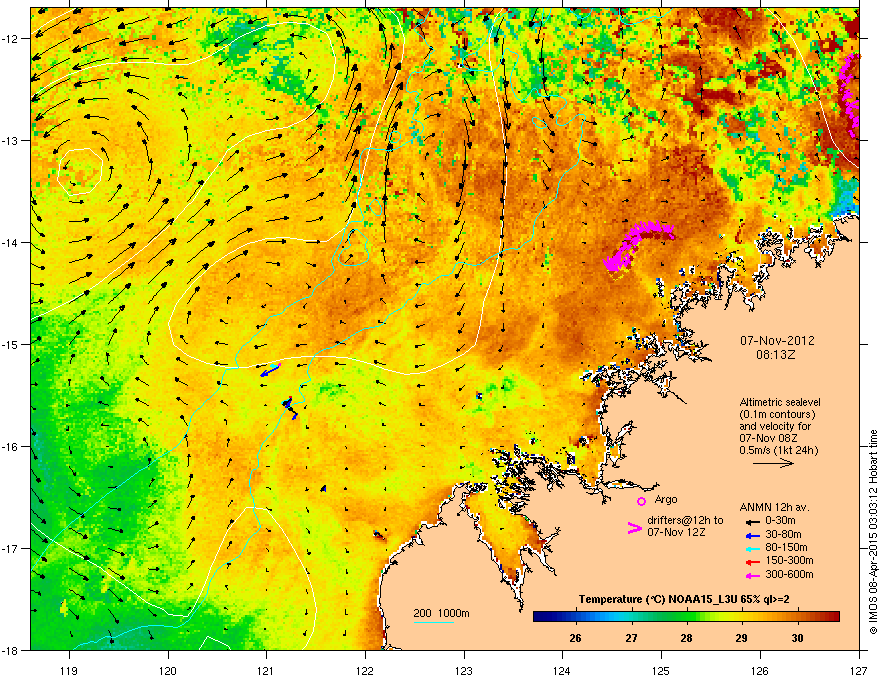This screenshot has width=880, height=680.
Task: Click the '(0.1m contours)' legend text
Action: coord(777,414)
